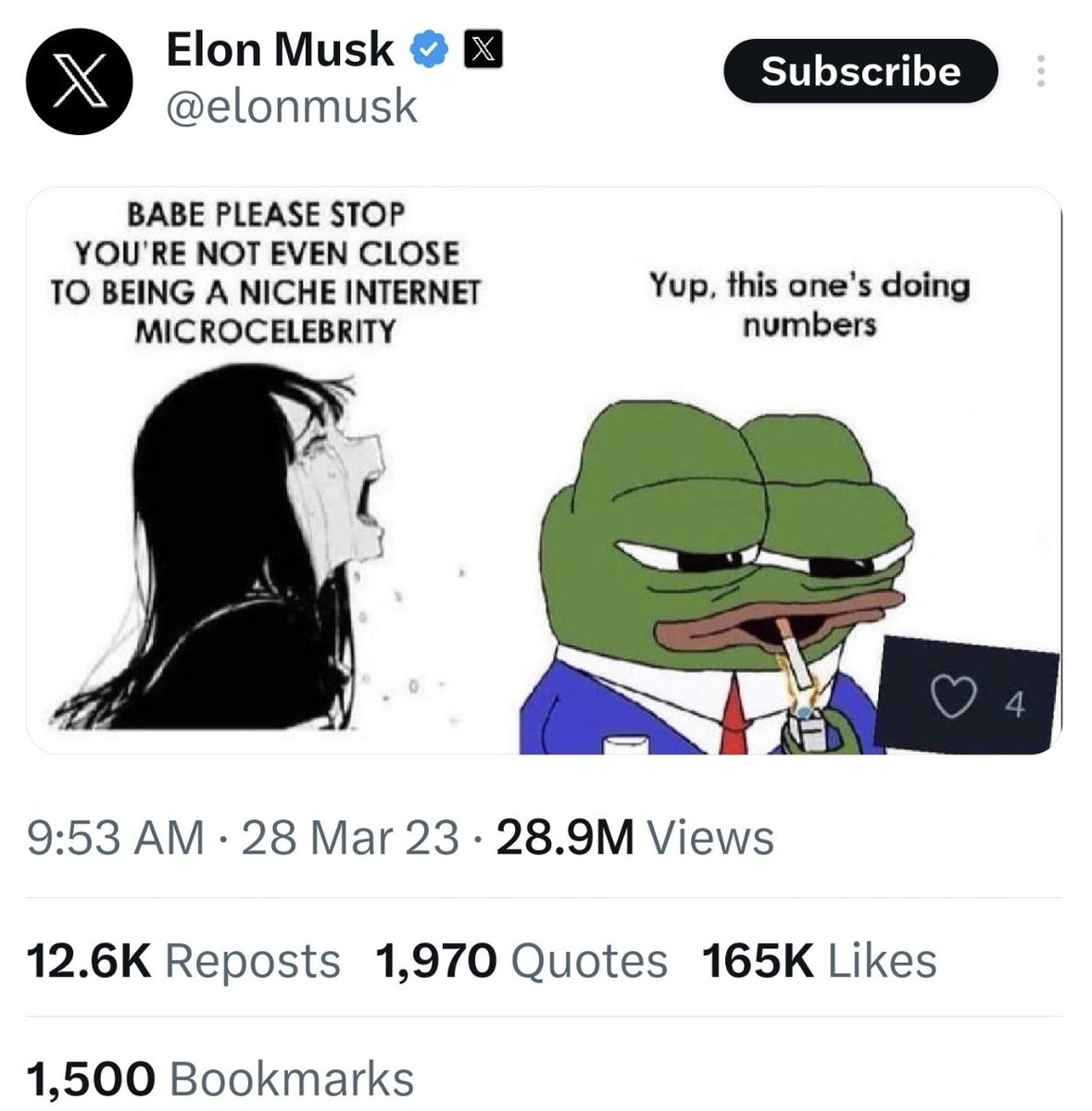Viewport: 1092px width, 1111px height.
Task: Open the meme image attachment
Action: pos(544,470)
